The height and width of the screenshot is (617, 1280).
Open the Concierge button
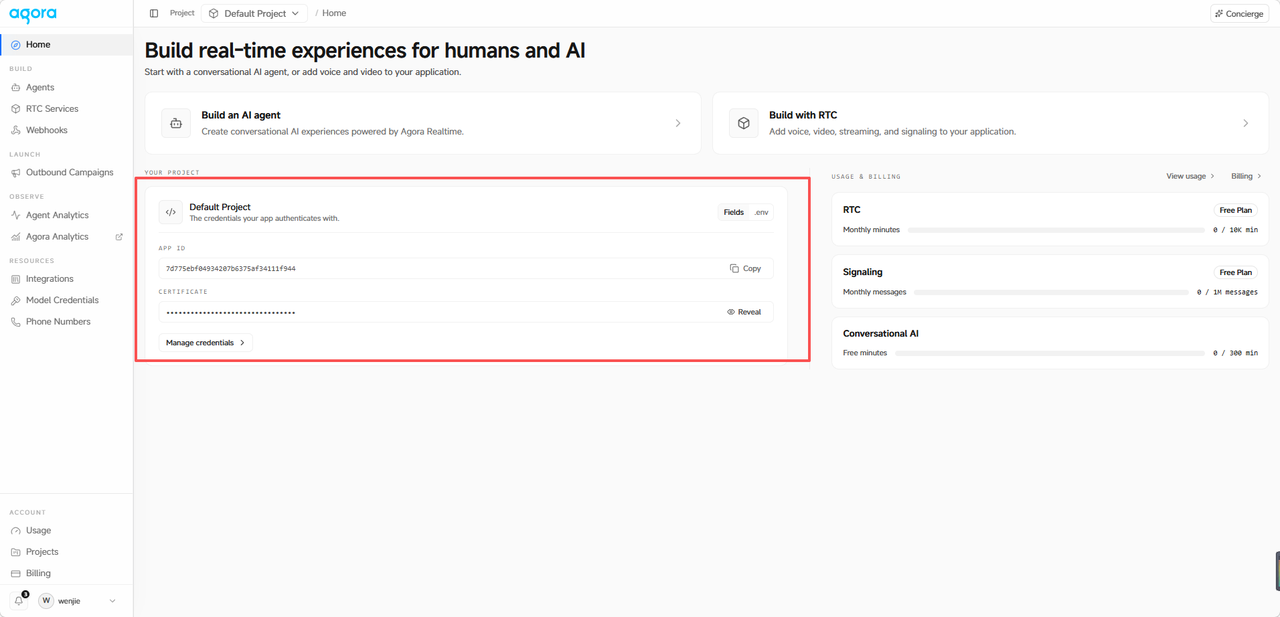(x=1240, y=14)
